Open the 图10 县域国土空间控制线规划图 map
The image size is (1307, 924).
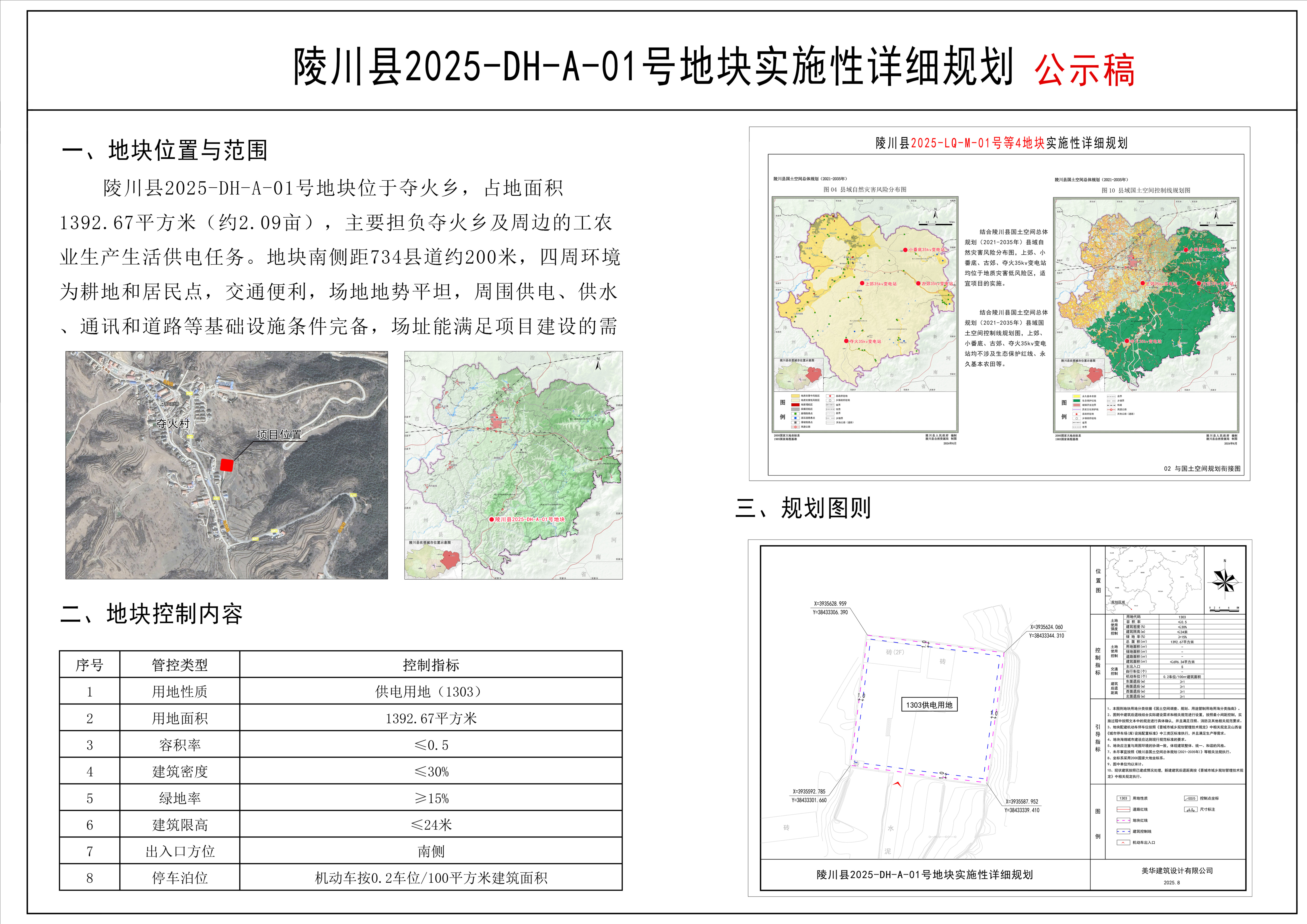pos(1146,314)
